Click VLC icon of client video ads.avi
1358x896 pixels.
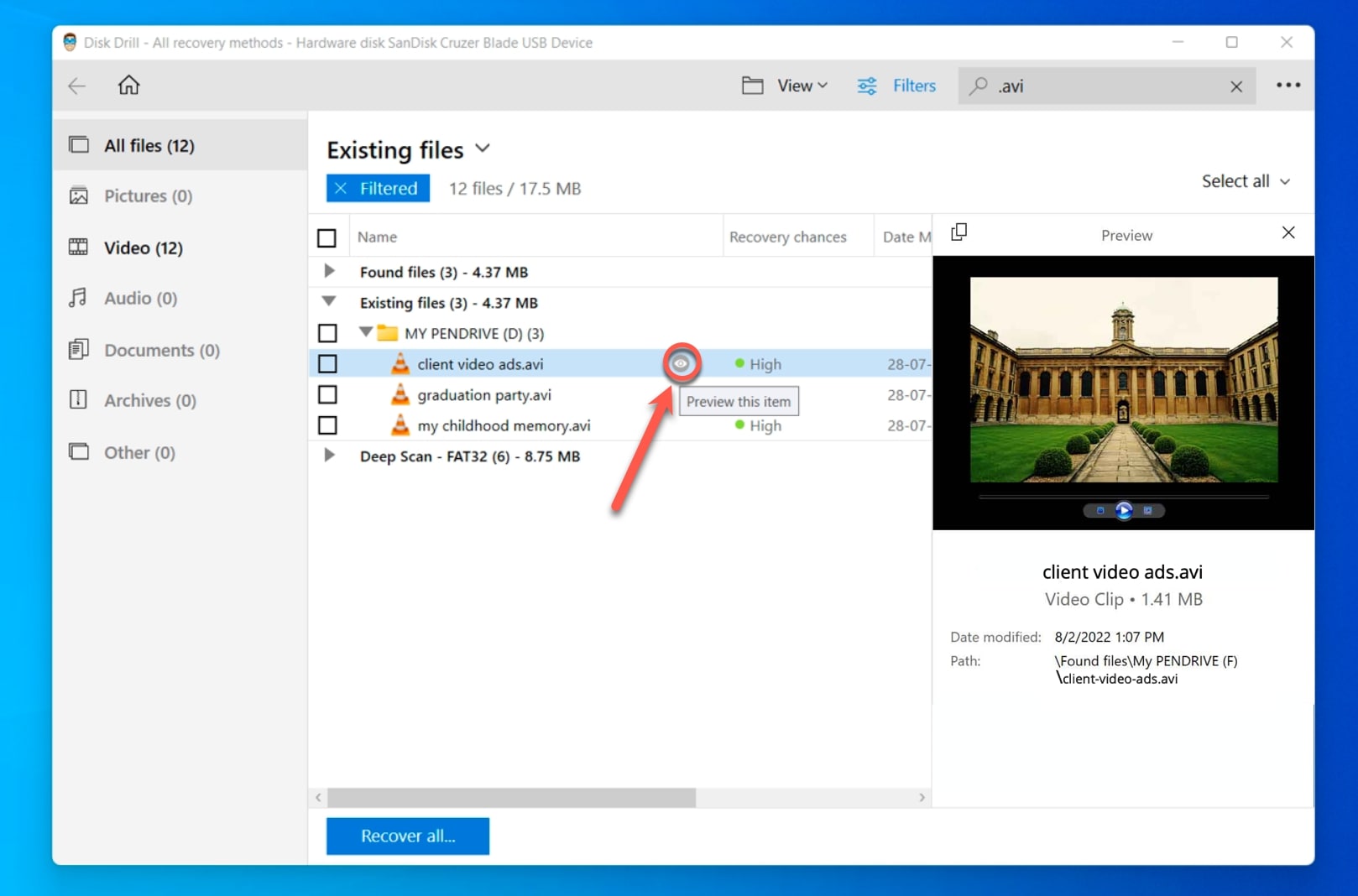(400, 363)
